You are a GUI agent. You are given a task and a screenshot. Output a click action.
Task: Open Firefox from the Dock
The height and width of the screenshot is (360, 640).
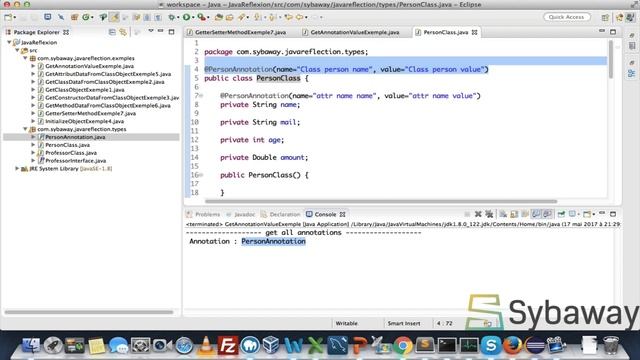click(x=512, y=346)
